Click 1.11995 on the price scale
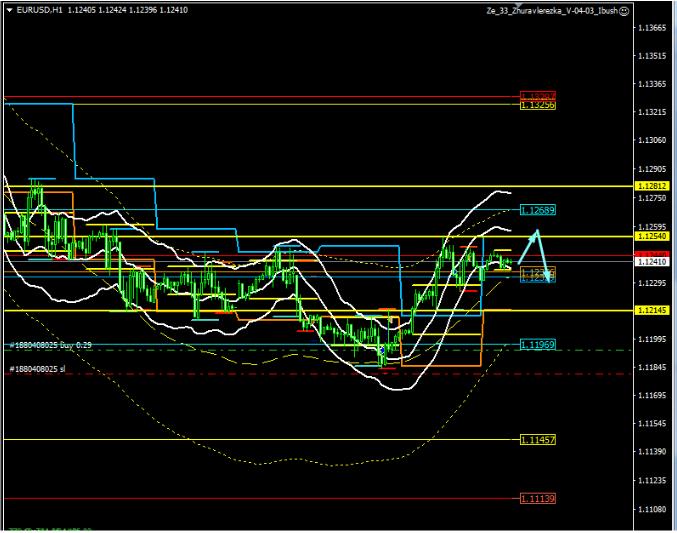Viewport: 677px width, 533px height. click(x=652, y=339)
